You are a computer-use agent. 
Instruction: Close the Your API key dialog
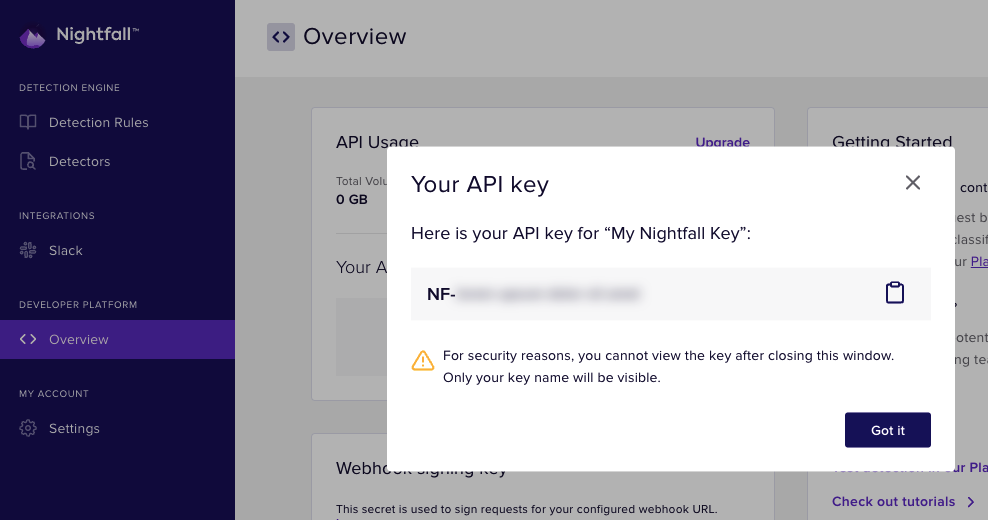pyautogui.click(x=912, y=183)
